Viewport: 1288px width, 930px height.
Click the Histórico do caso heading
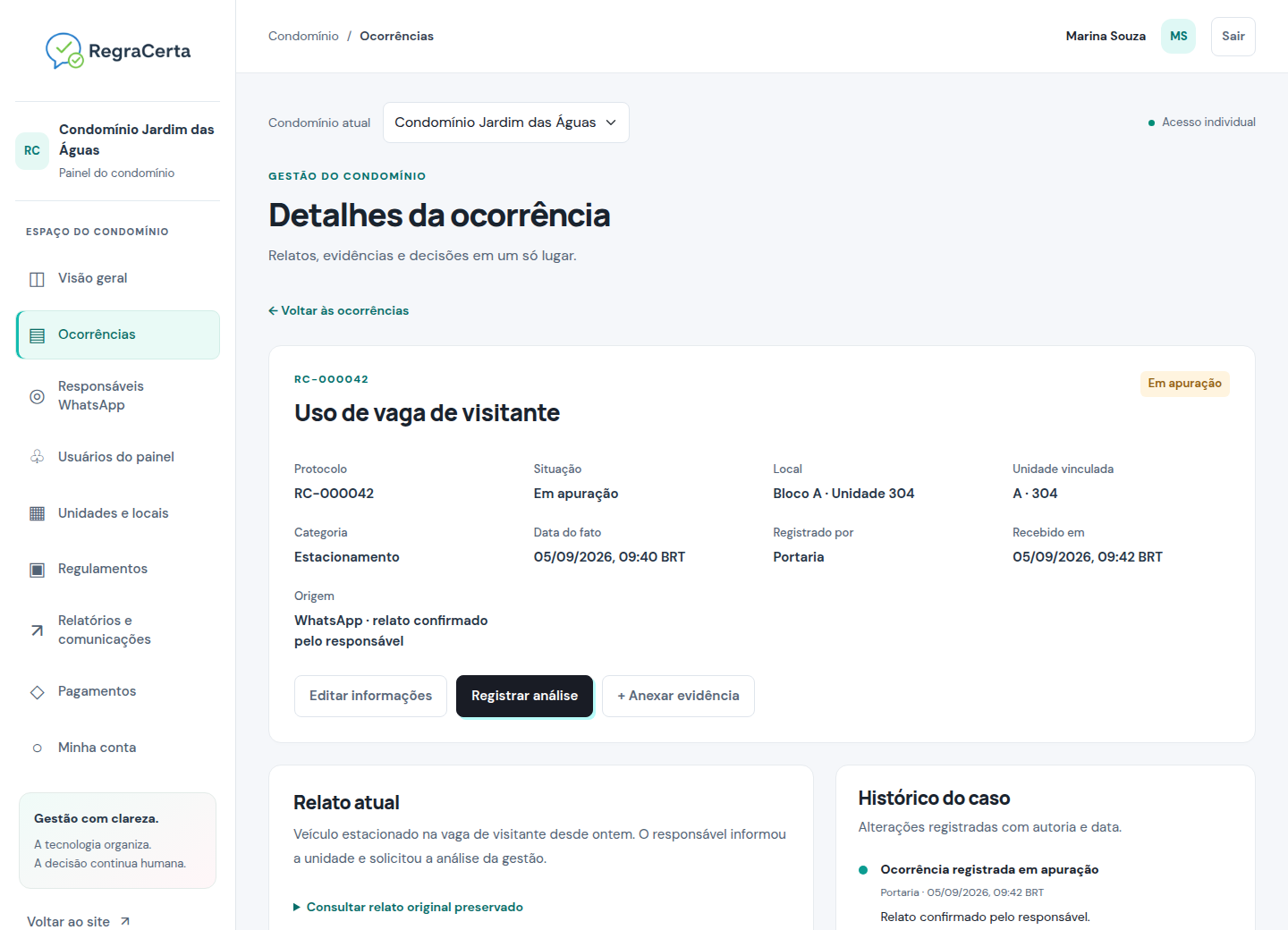coord(934,799)
